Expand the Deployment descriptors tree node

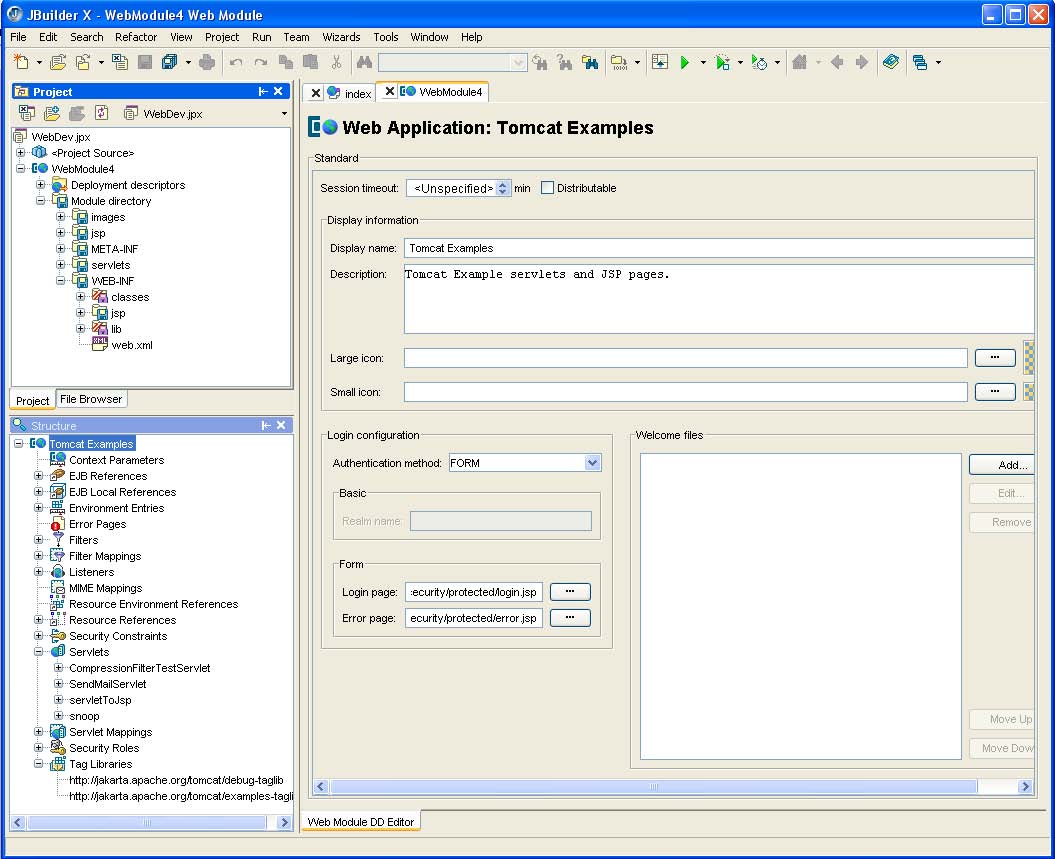pyautogui.click(x=41, y=185)
